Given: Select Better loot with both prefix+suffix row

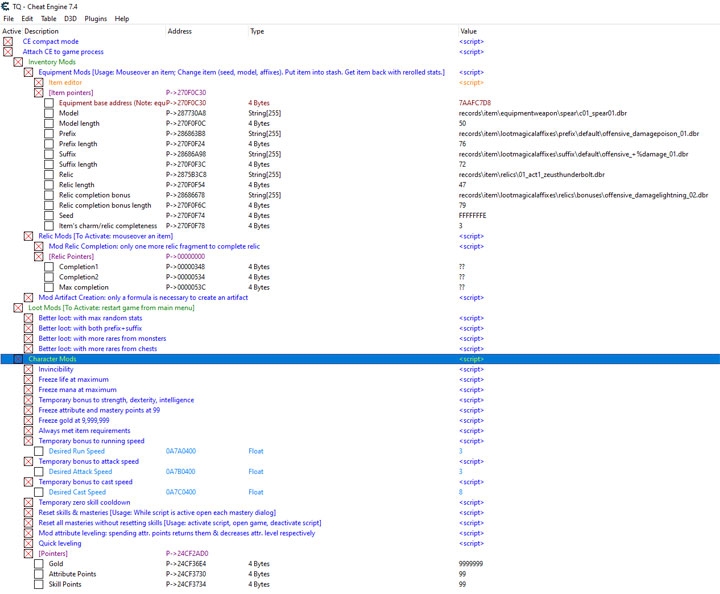Looking at the screenshot, I should click(x=90, y=328).
